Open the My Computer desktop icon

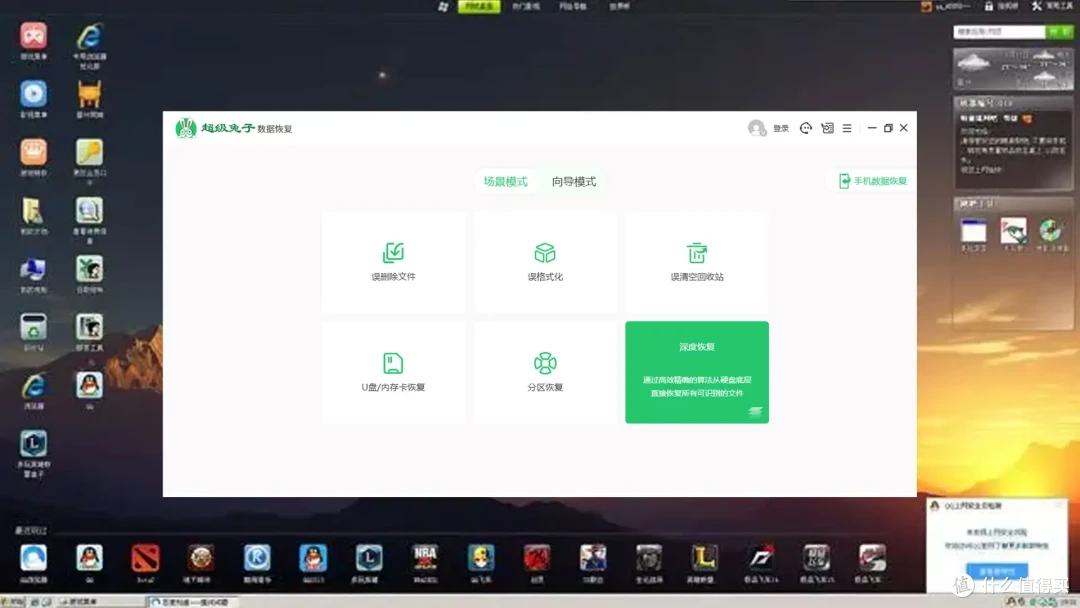pyautogui.click(x=33, y=269)
